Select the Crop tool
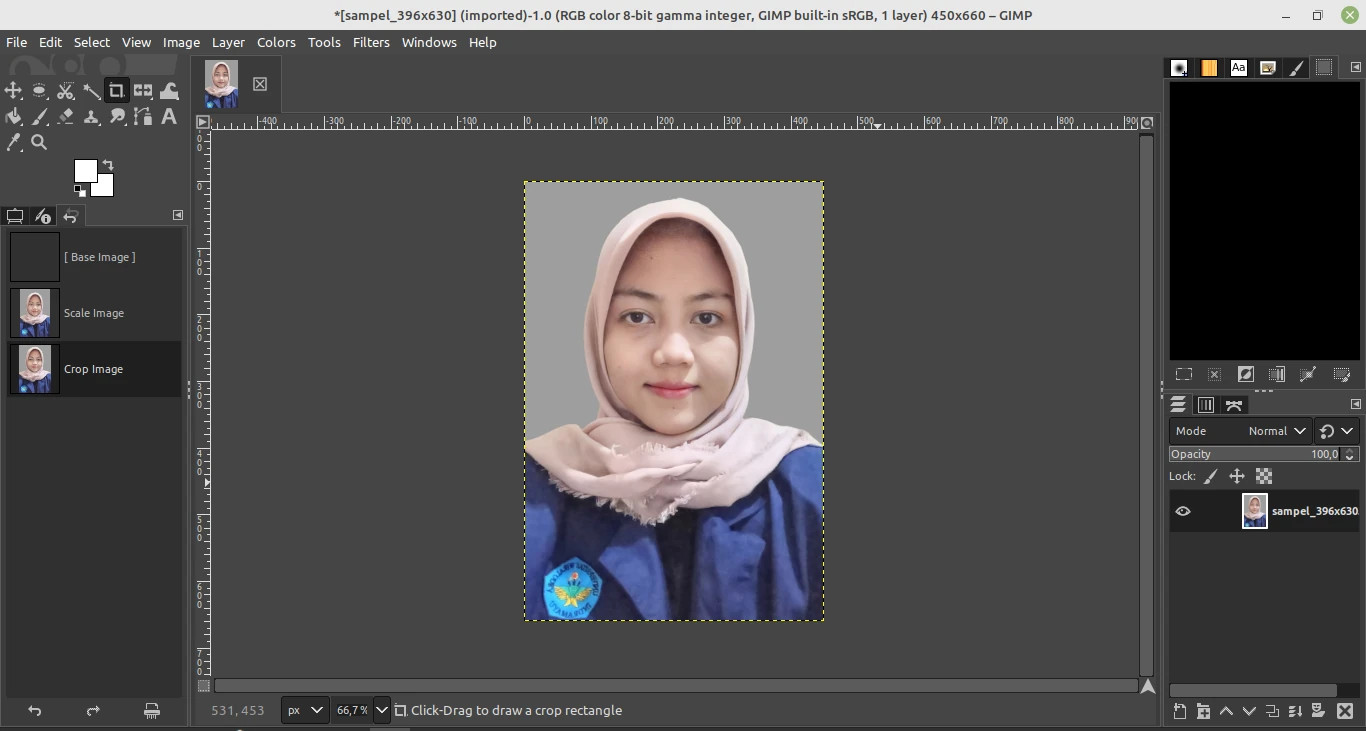Image resolution: width=1366 pixels, height=731 pixels. tap(117, 91)
